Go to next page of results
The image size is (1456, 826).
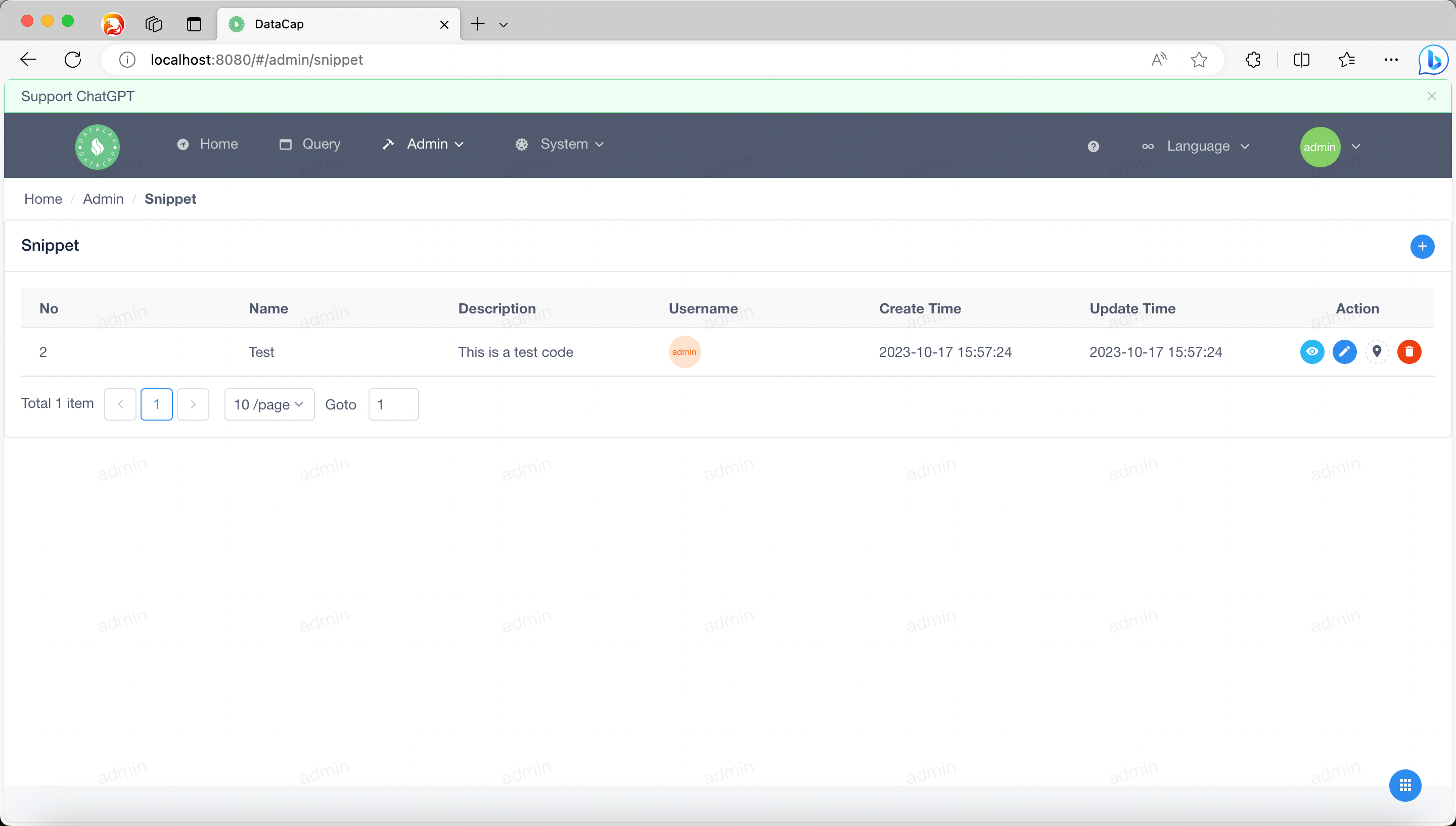pyautogui.click(x=193, y=404)
